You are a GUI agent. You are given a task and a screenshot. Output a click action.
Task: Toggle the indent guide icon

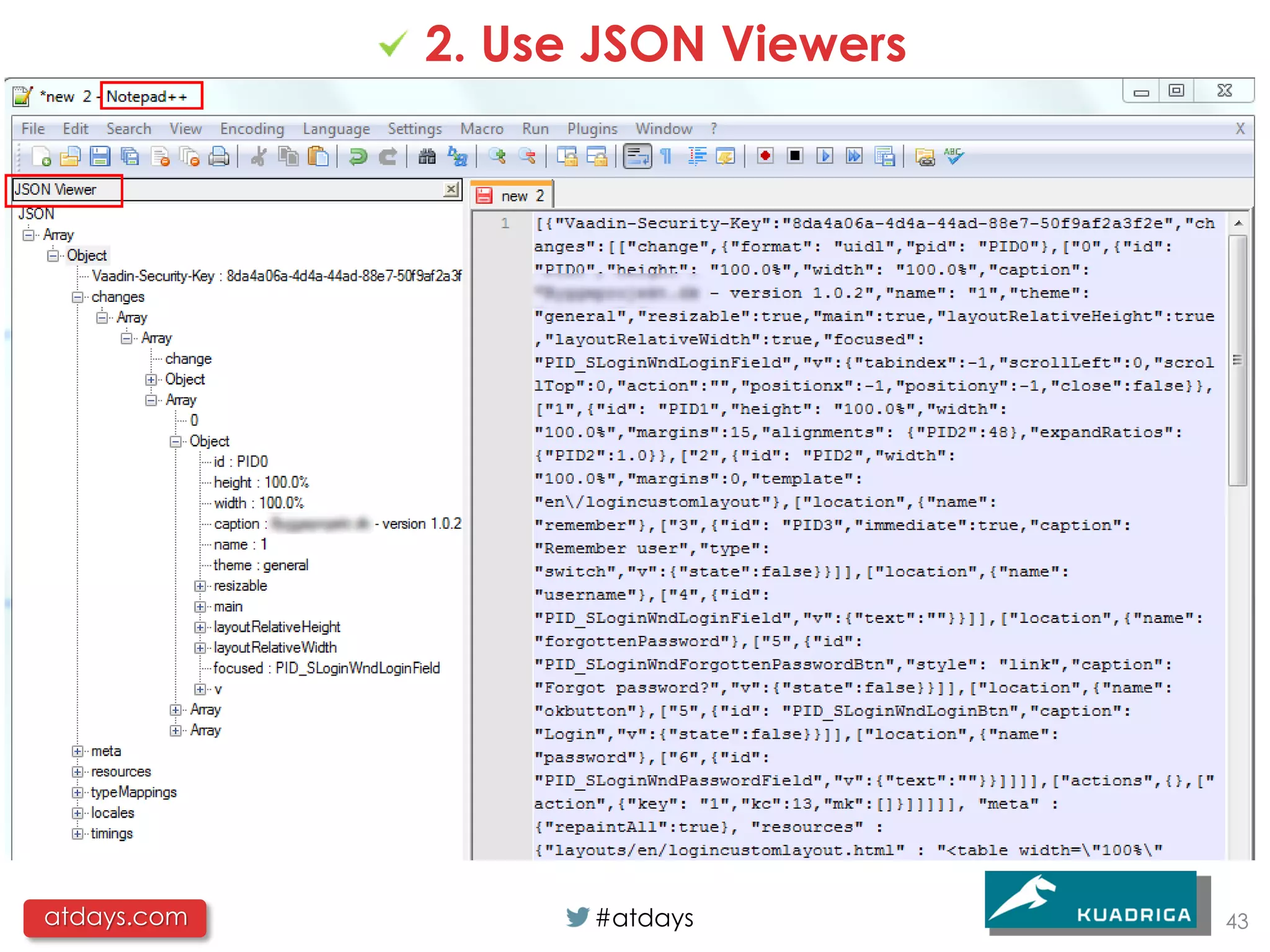[x=697, y=156]
